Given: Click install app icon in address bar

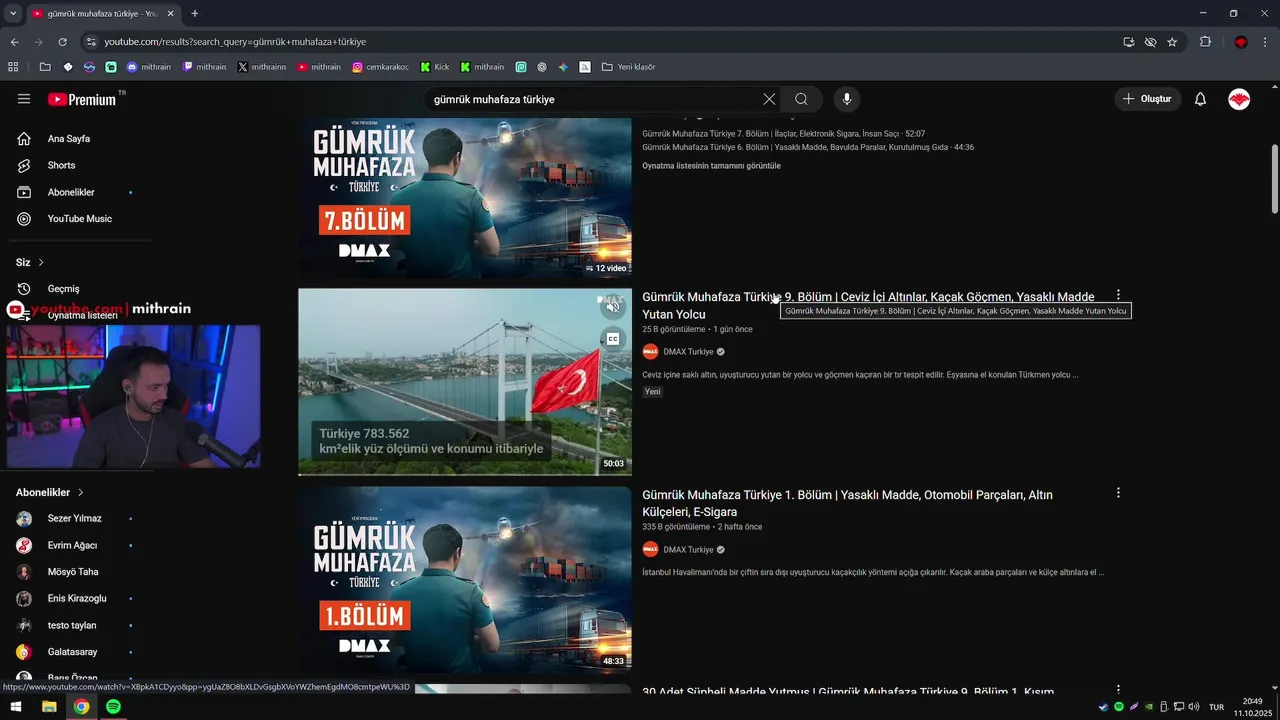Looking at the screenshot, I should (x=1129, y=42).
